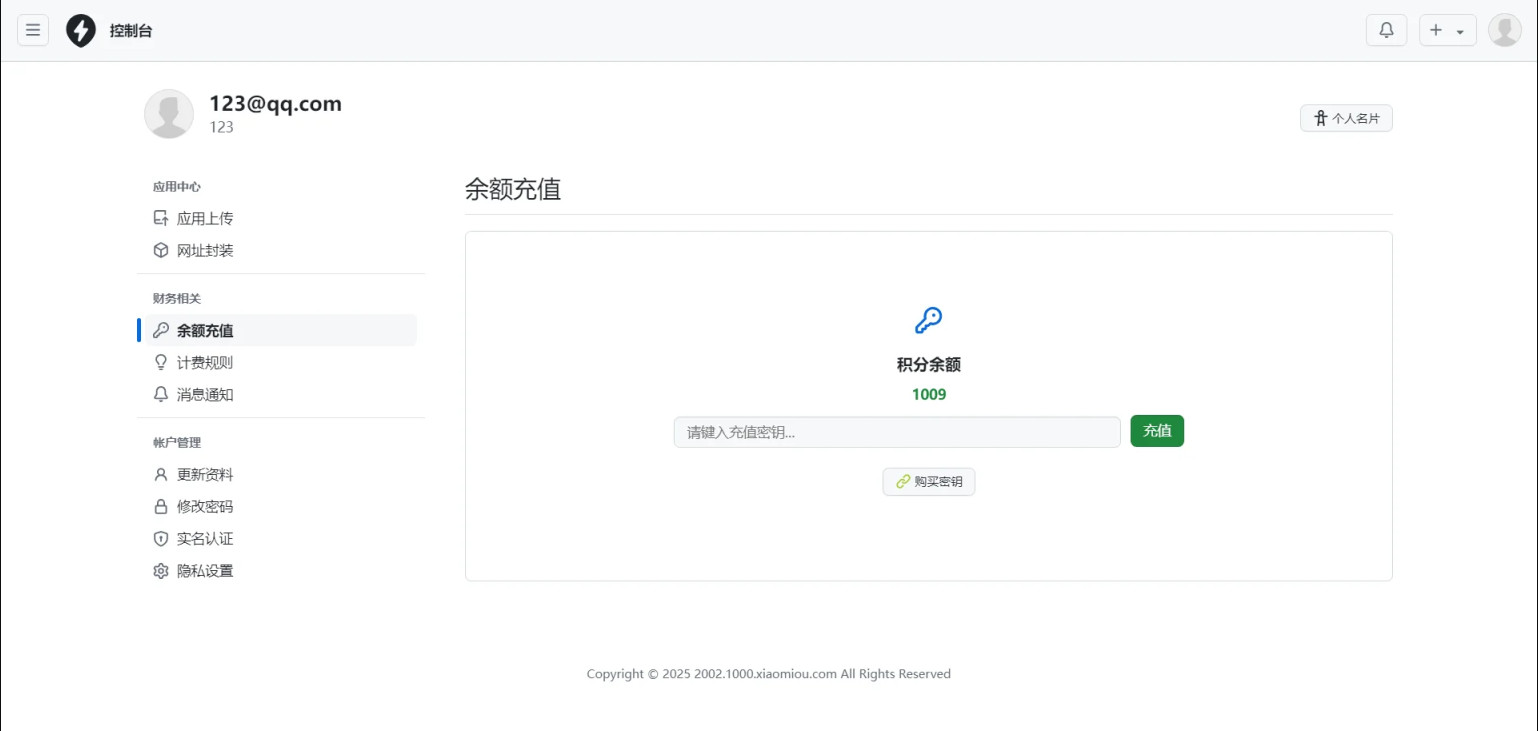Open 修改密码 sidebar item
The height and width of the screenshot is (731, 1538).
(204, 506)
